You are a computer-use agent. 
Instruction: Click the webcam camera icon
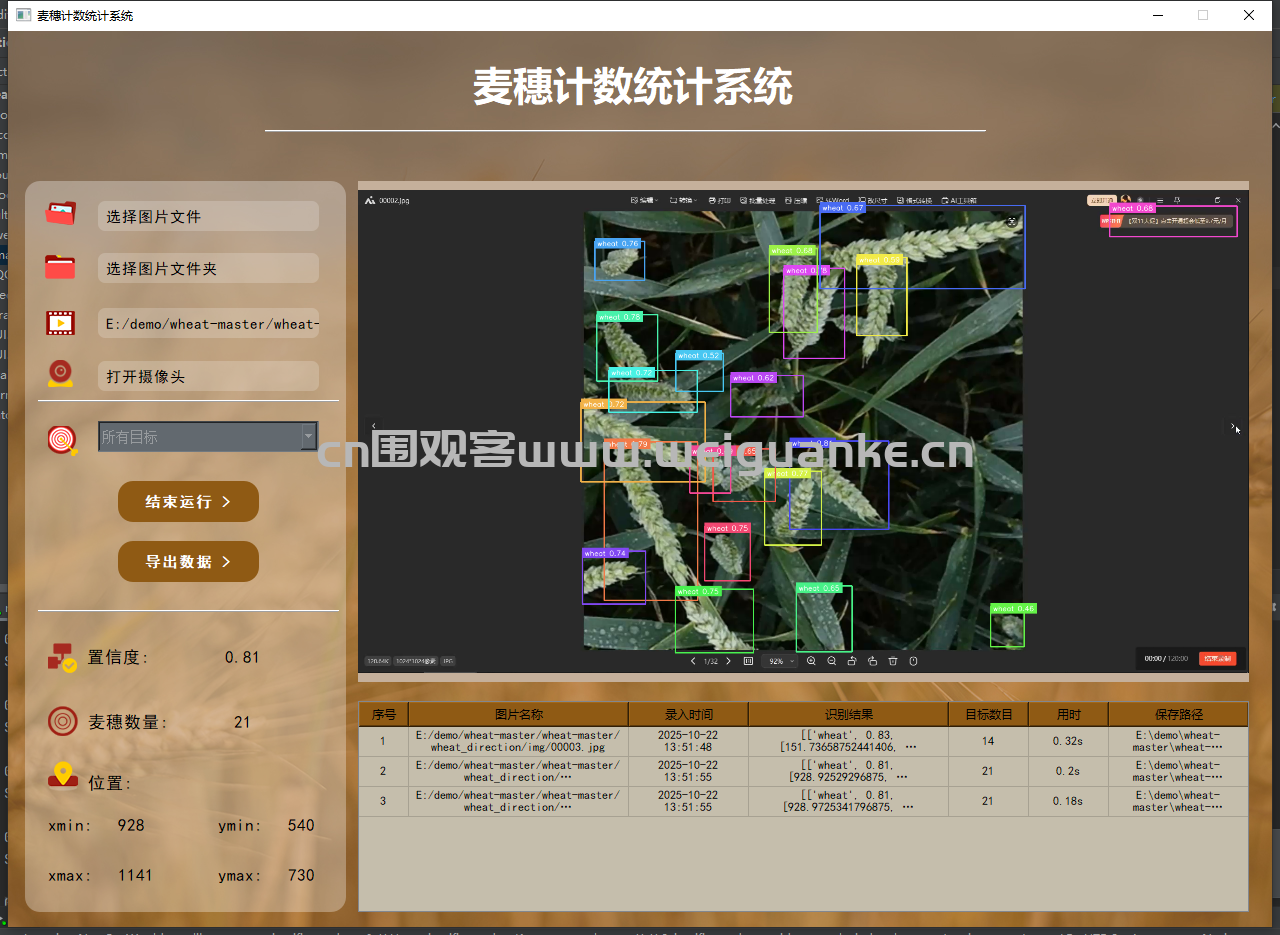click(60, 374)
